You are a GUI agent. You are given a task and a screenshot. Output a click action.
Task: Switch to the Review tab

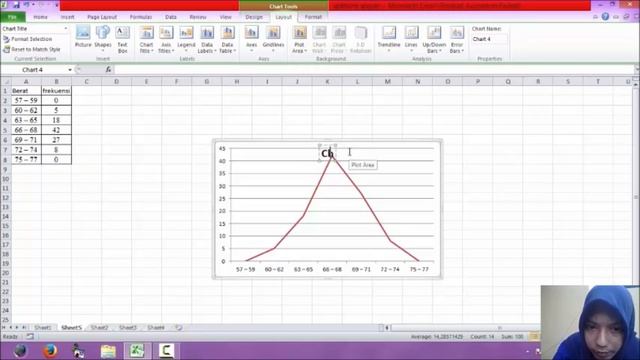click(198, 17)
